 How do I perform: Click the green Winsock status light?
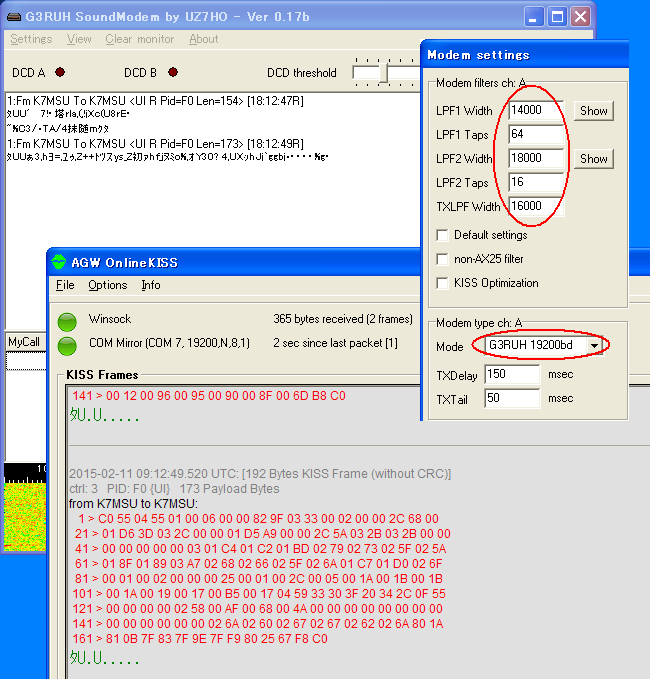point(67,322)
